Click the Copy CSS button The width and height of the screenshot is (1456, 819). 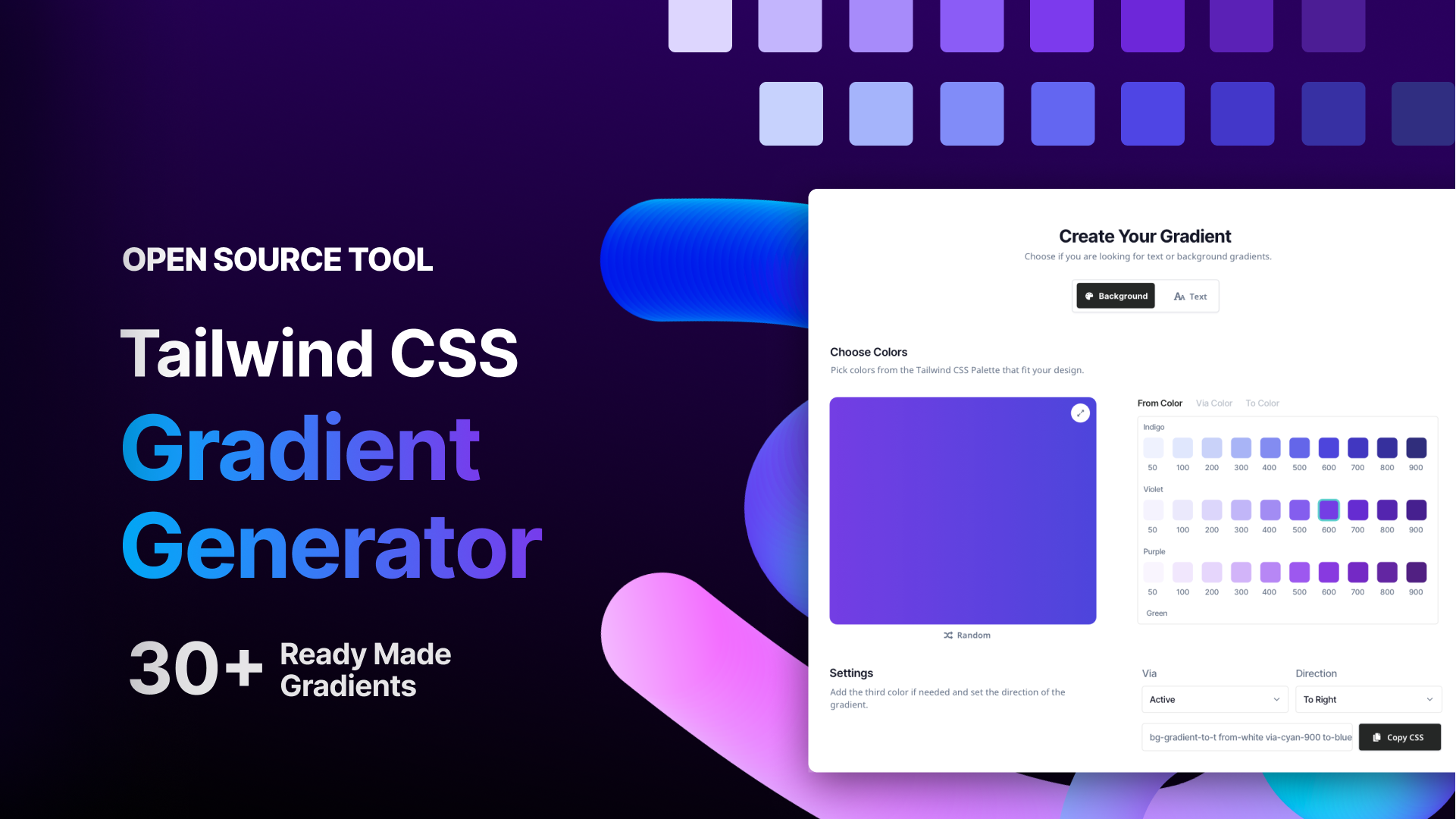coord(1400,737)
